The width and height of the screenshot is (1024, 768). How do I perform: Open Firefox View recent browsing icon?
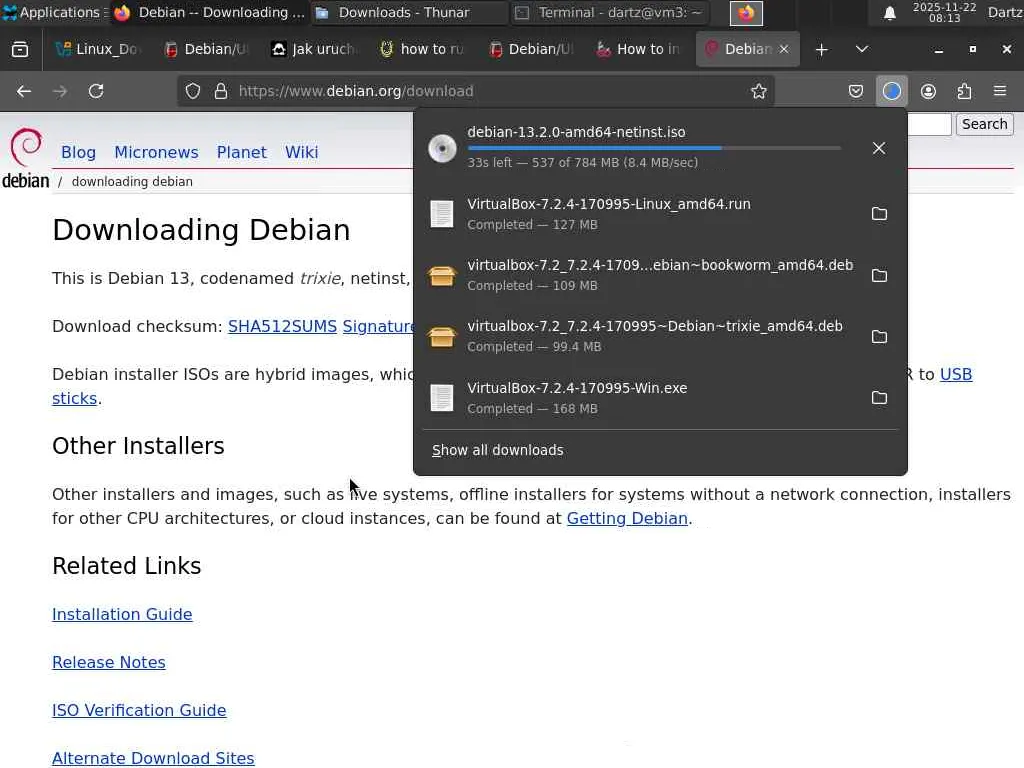coord(20,50)
